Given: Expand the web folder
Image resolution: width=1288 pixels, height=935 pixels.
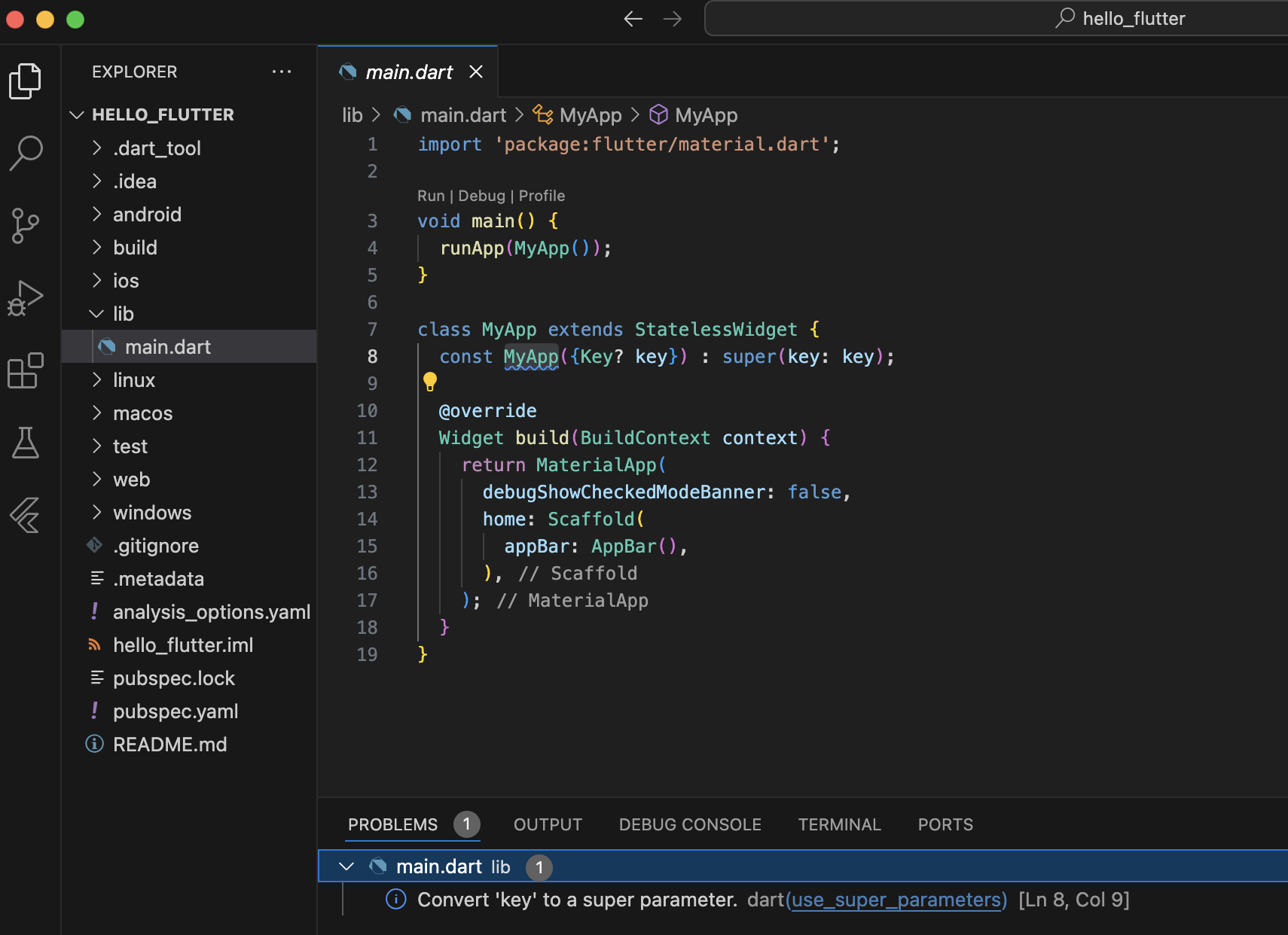Looking at the screenshot, I should tap(96, 479).
